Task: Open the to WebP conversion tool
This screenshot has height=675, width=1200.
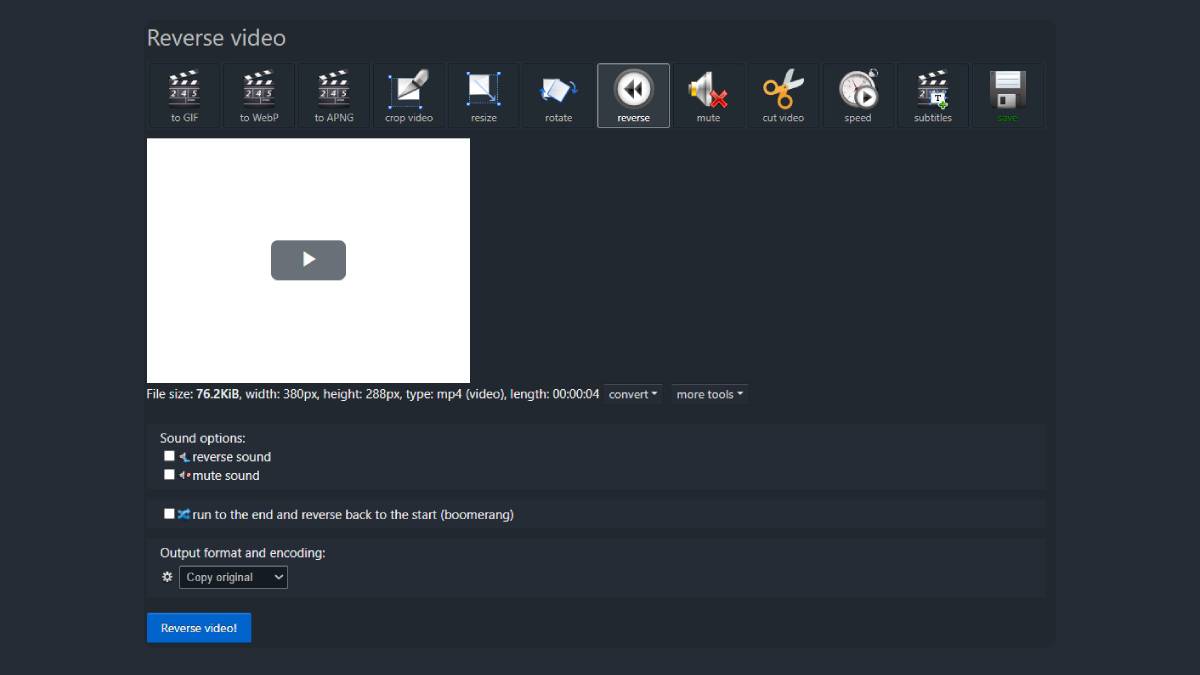Action: coord(259,96)
